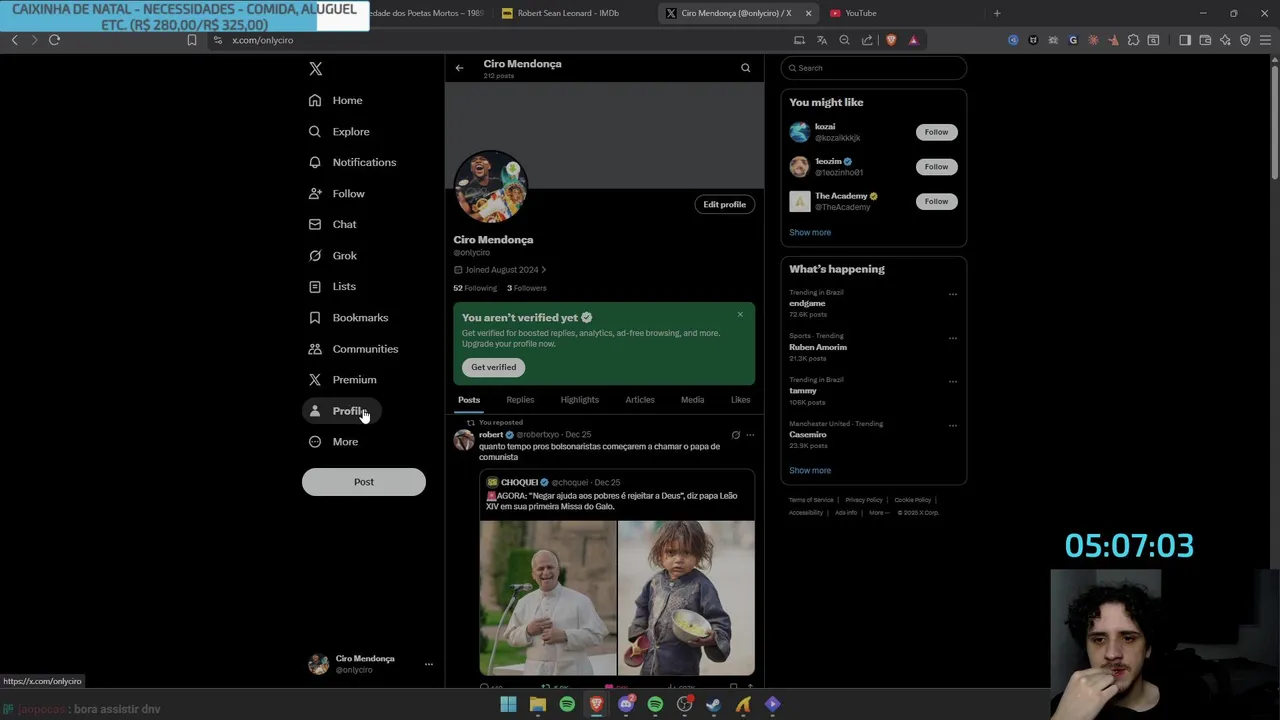Switch to the Articles tab
Viewport: 1280px width, 720px height.
pos(640,400)
